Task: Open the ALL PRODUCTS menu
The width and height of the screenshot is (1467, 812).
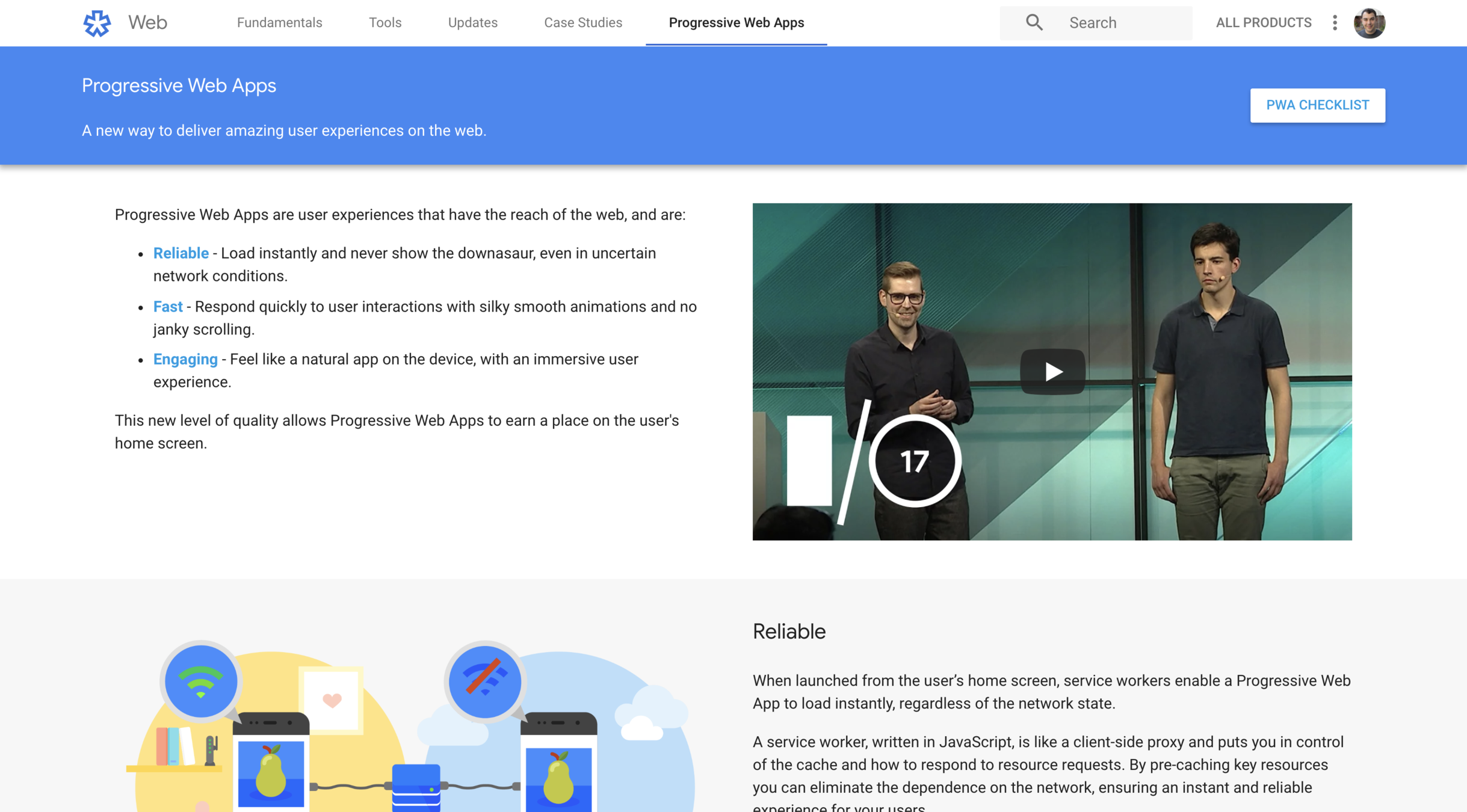Action: tap(1263, 23)
